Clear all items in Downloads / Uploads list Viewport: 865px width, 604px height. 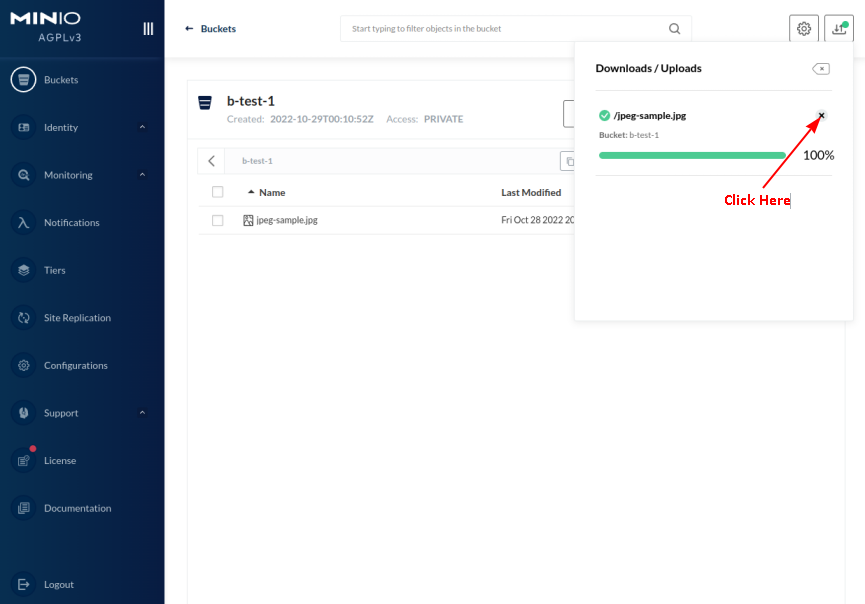point(820,69)
